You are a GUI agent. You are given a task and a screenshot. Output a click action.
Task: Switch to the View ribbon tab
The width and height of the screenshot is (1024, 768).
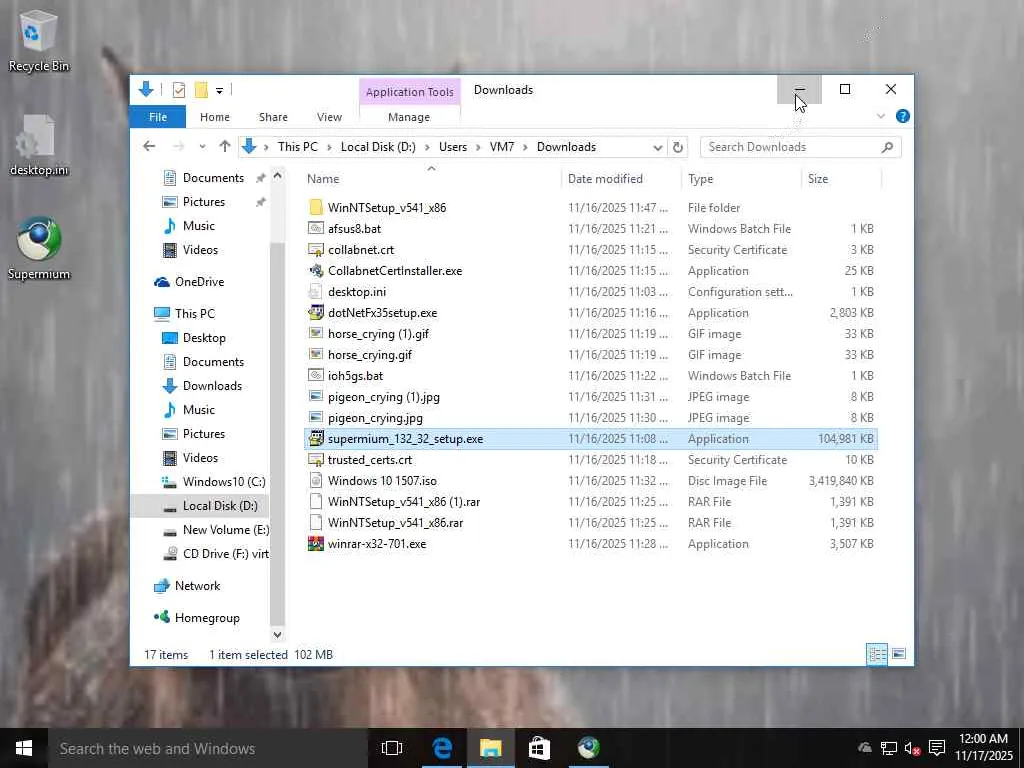point(329,117)
